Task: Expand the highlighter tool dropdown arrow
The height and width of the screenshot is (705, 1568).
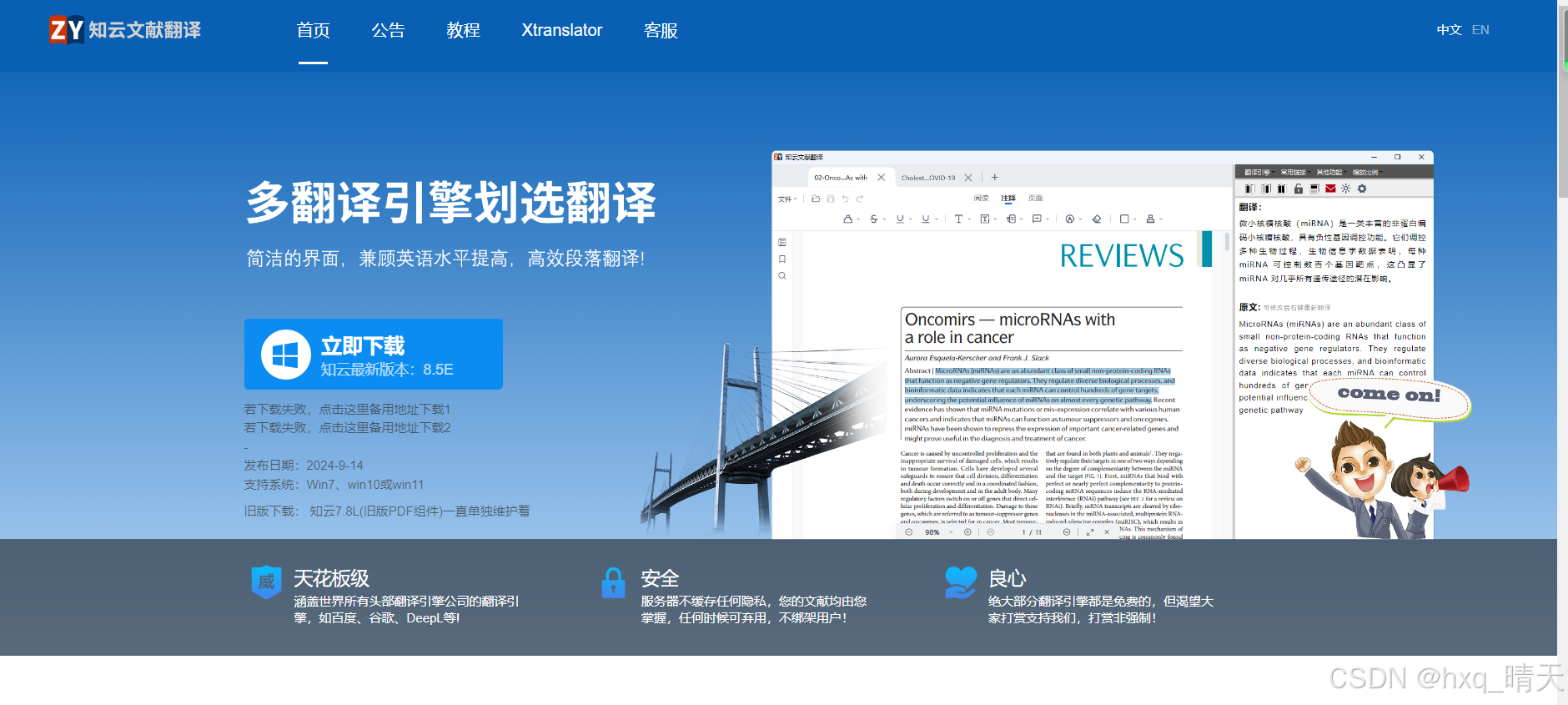Action: (858, 219)
